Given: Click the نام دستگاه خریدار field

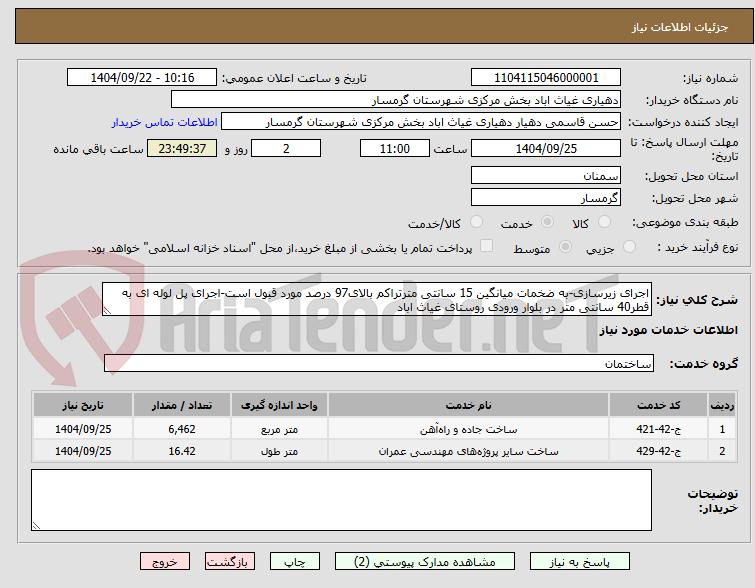Looking at the screenshot, I should [x=396, y=100].
